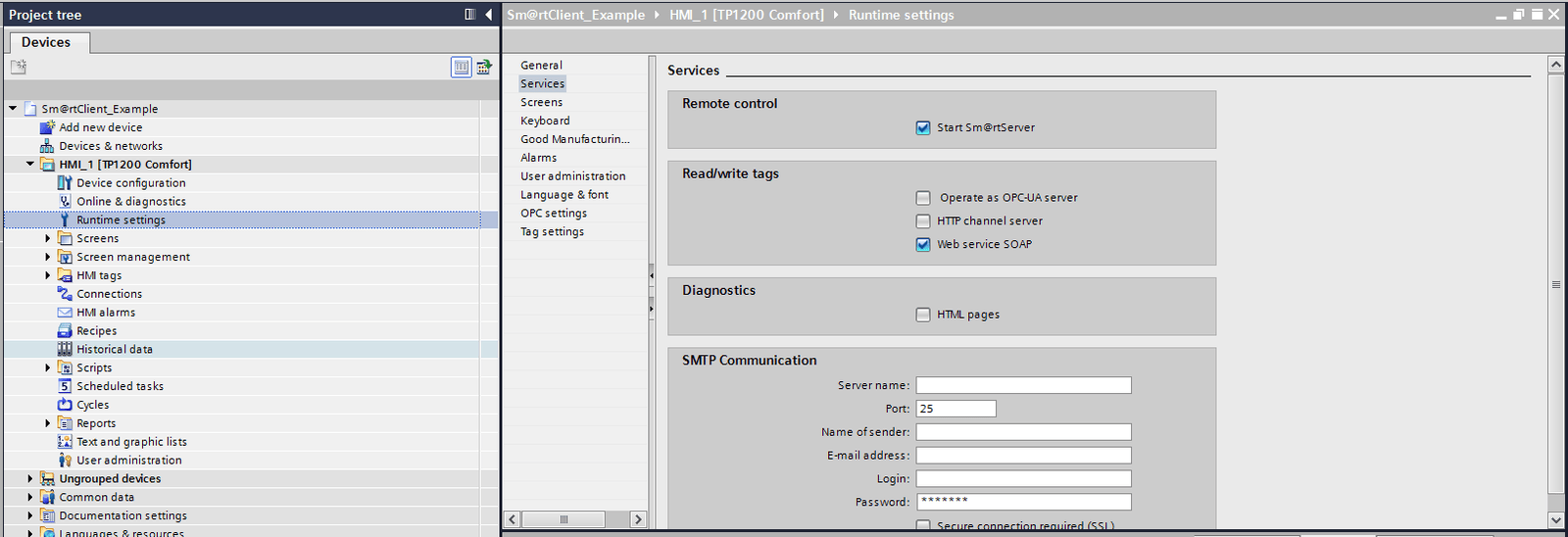Viewport: 1568px width, 537px height.
Task: Collapse the HMI_1 [TP1200 Comfort] node
Action: 29,165
